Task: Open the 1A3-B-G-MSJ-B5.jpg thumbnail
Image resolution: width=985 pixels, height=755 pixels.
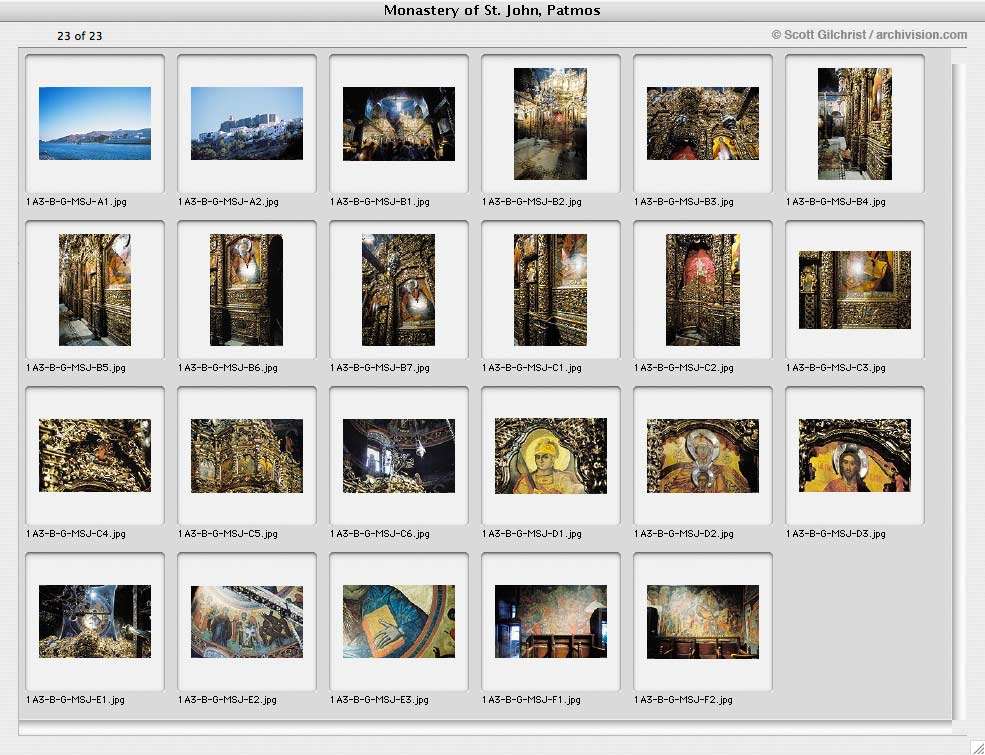Action: 95,290
